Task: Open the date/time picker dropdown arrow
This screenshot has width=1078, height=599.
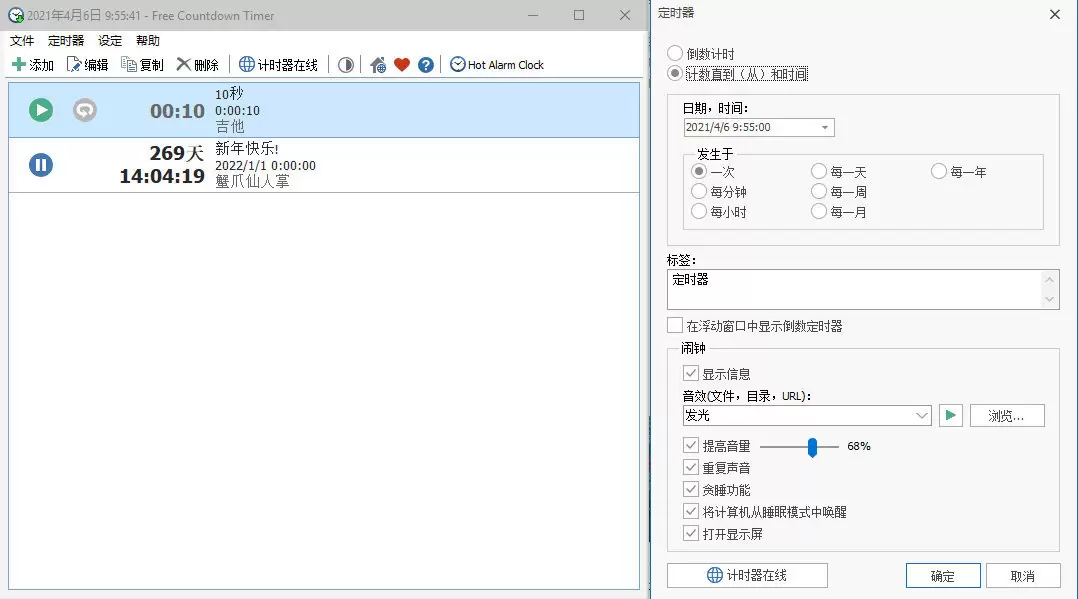Action: pyautogui.click(x=824, y=127)
